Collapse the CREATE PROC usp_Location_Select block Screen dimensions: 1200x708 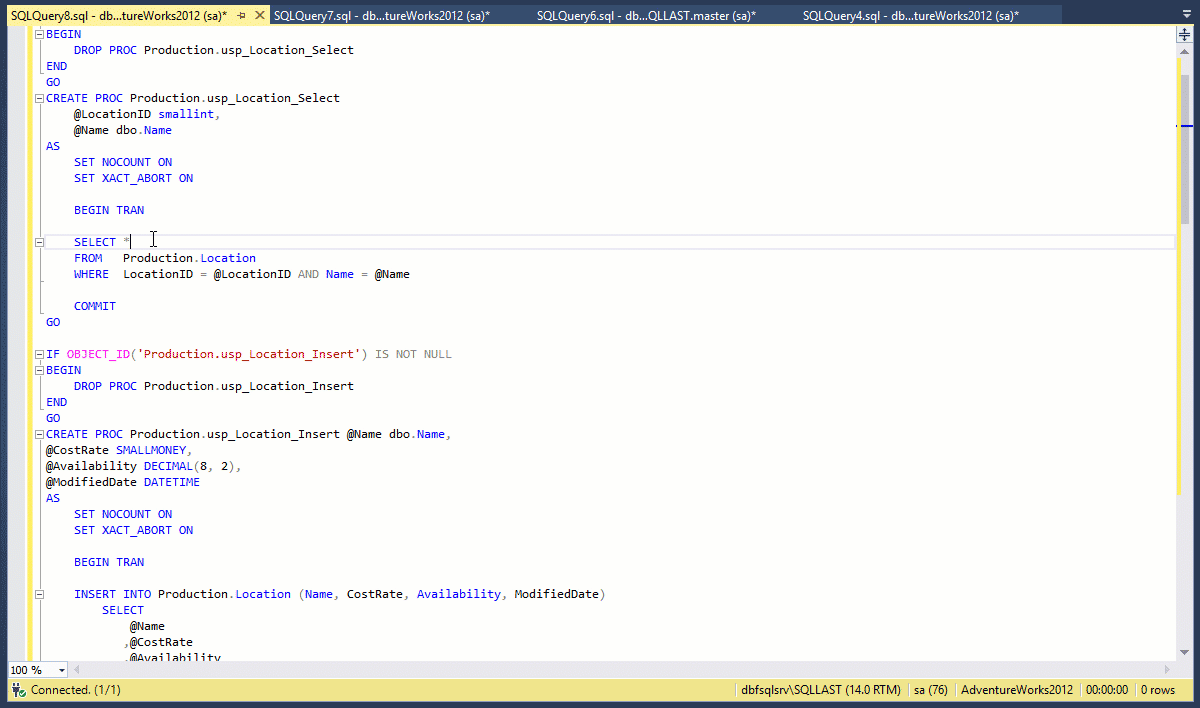pyautogui.click(x=39, y=98)
